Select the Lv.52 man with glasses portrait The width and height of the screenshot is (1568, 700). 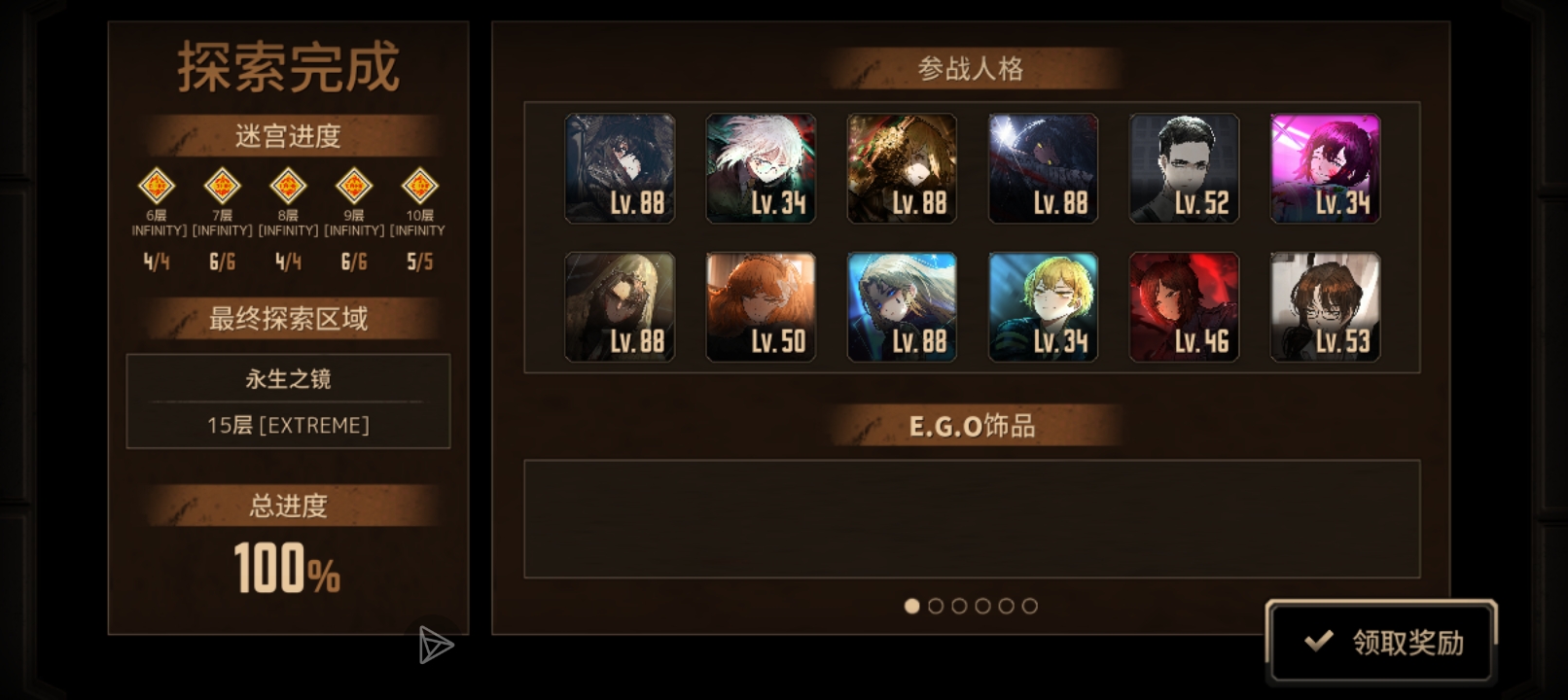(x=1184, y=169)
